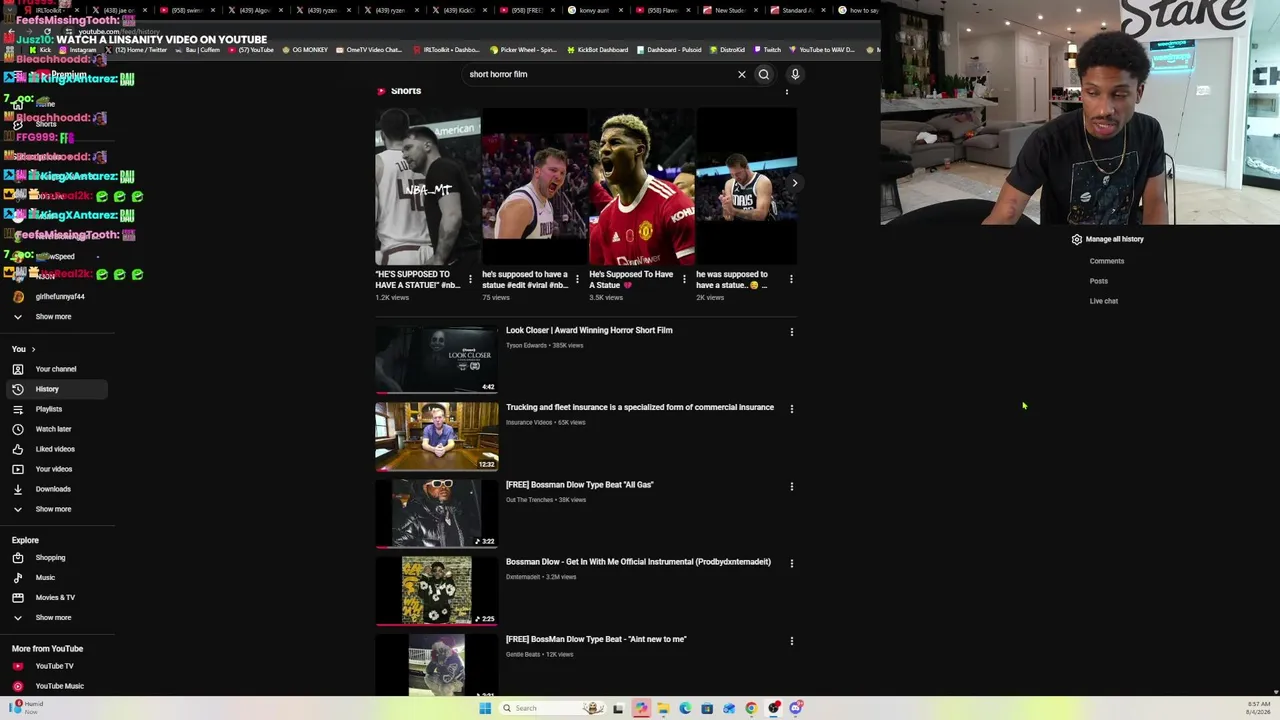This screenshot has width=1280, height=720.
Task: Expand Show more under subscriptions
Action: [x=55, y=317]
